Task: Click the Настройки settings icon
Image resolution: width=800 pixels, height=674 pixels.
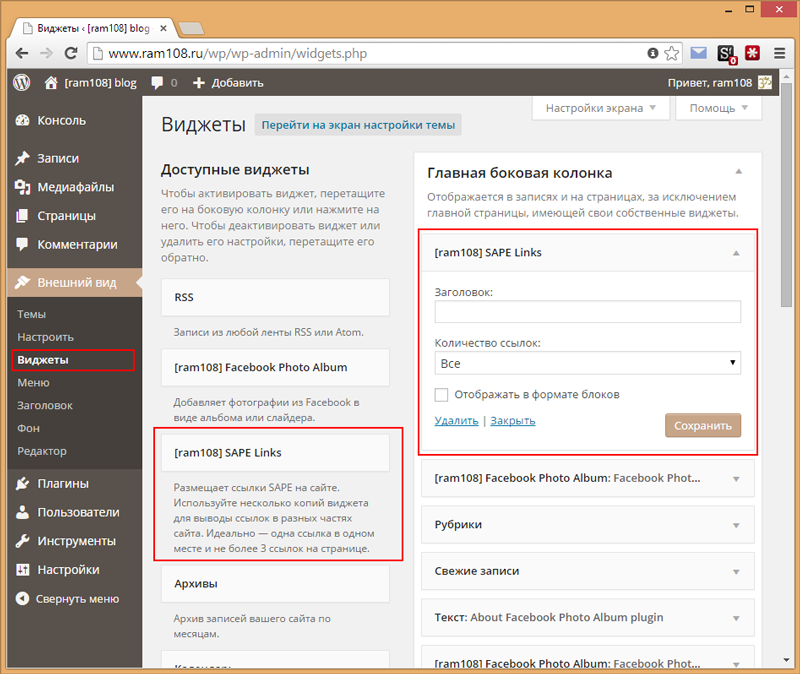Action: 22,569
